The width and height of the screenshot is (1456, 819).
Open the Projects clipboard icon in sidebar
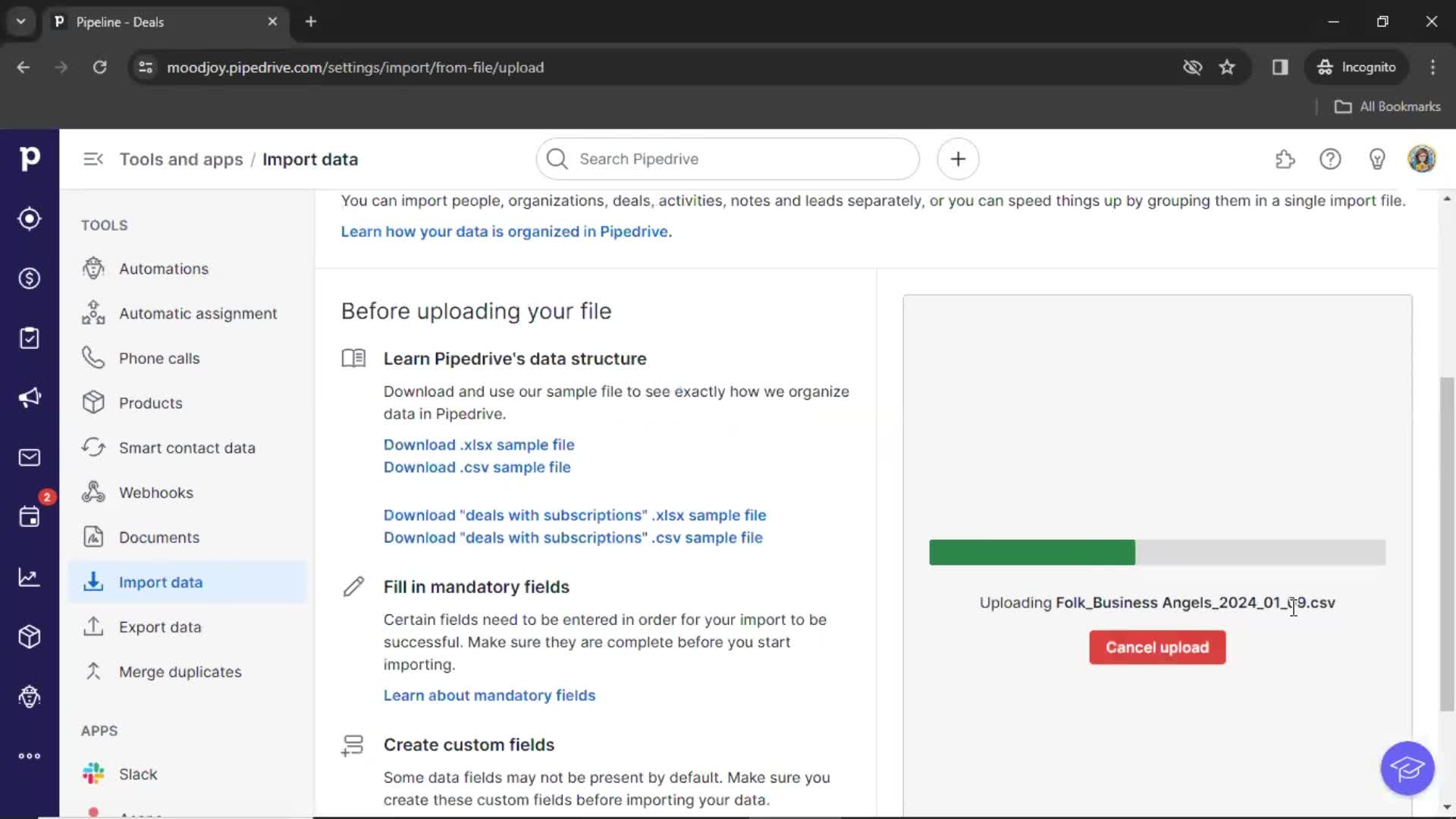pos(29,338)
